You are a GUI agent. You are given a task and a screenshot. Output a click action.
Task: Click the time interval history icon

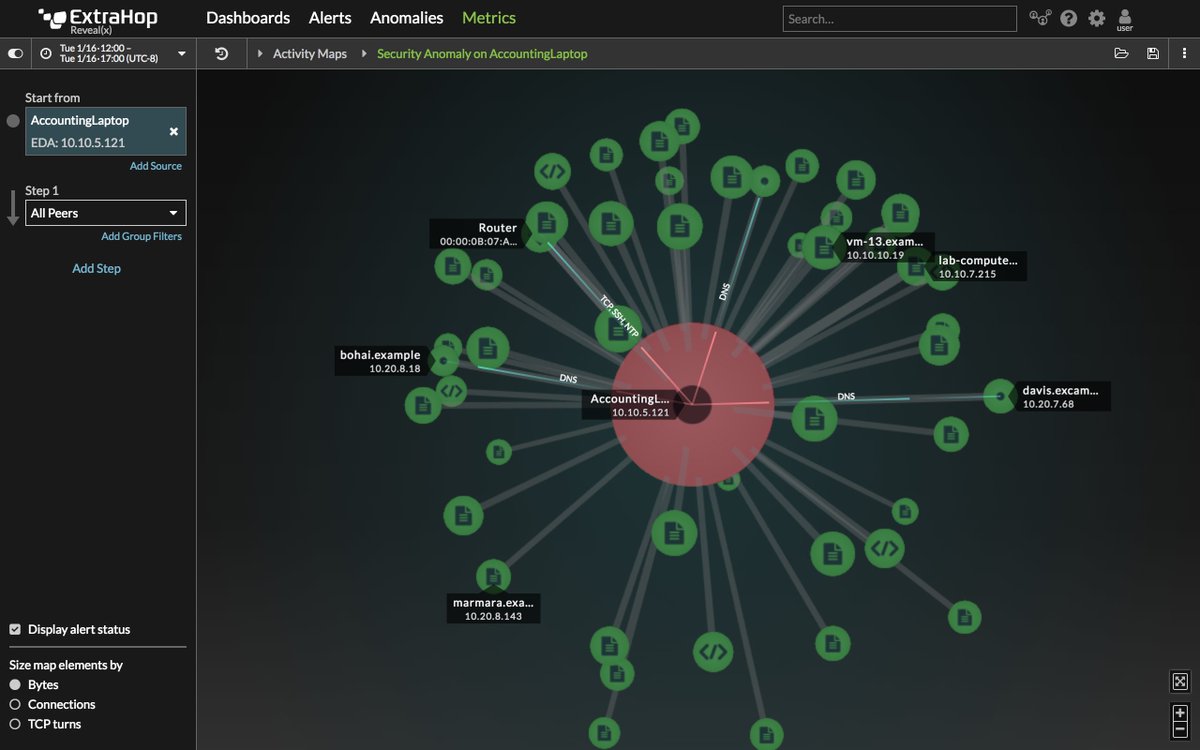click(222, 54)
